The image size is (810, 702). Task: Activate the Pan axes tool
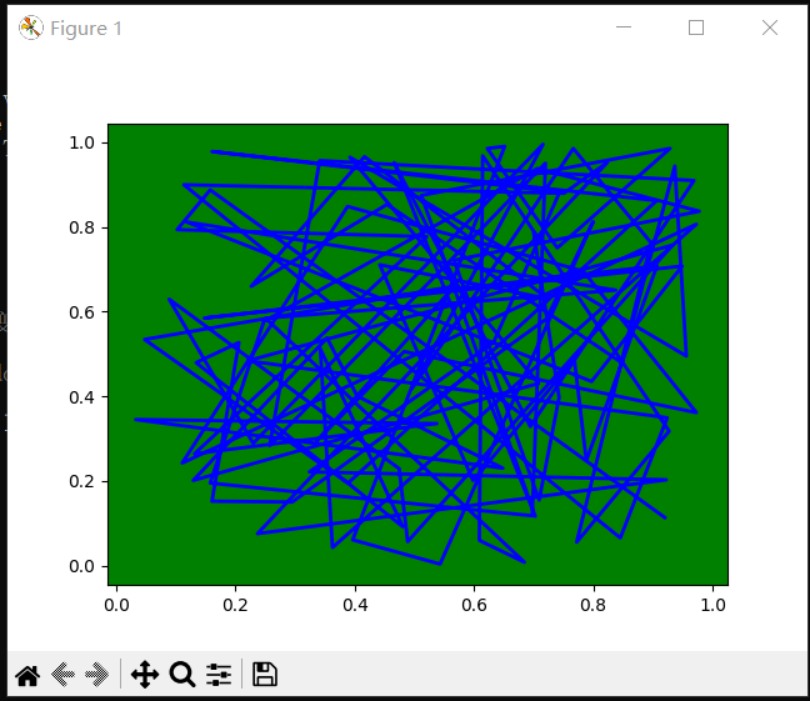[145, 675]
